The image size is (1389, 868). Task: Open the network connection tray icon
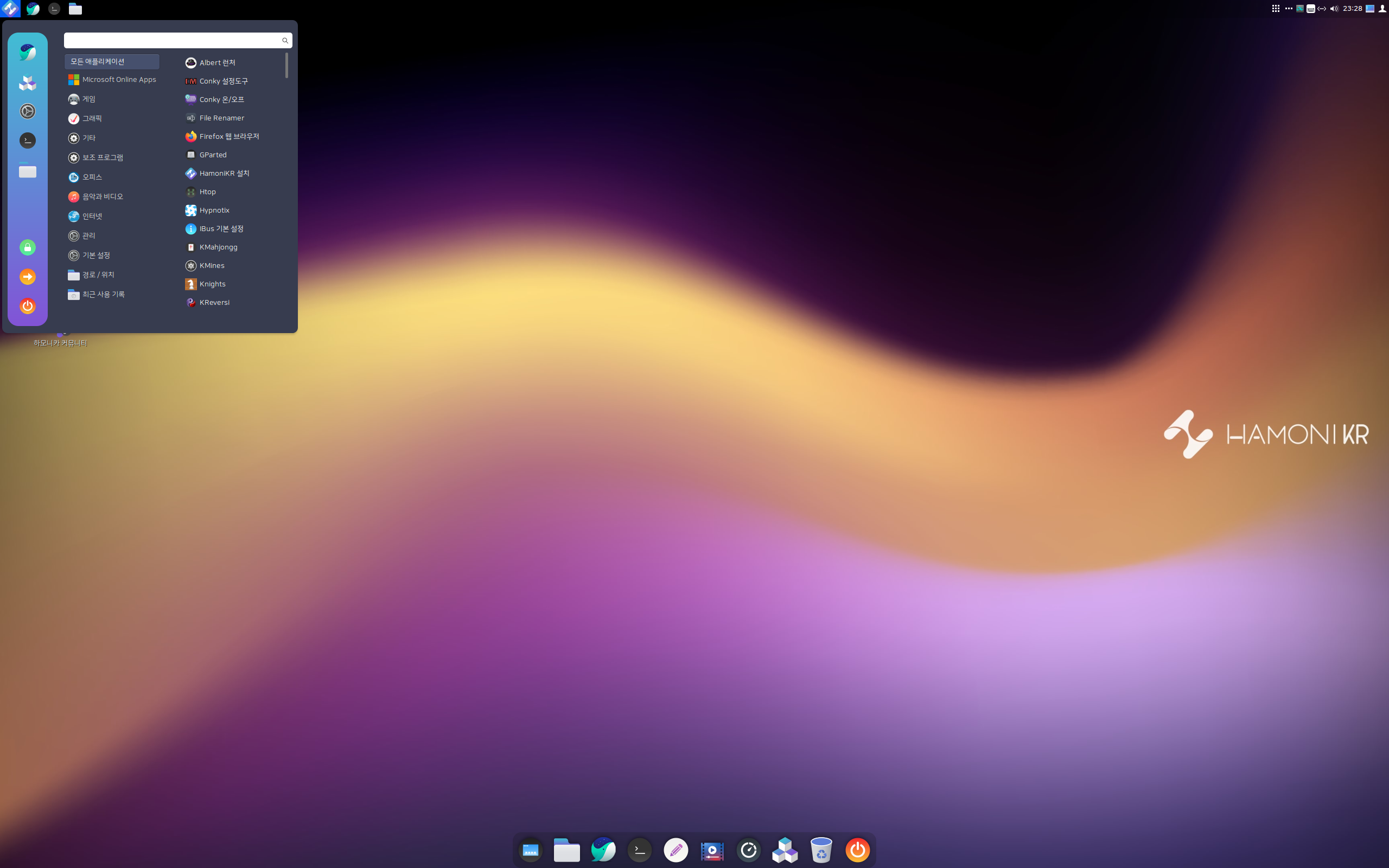tap(1322, 9)
